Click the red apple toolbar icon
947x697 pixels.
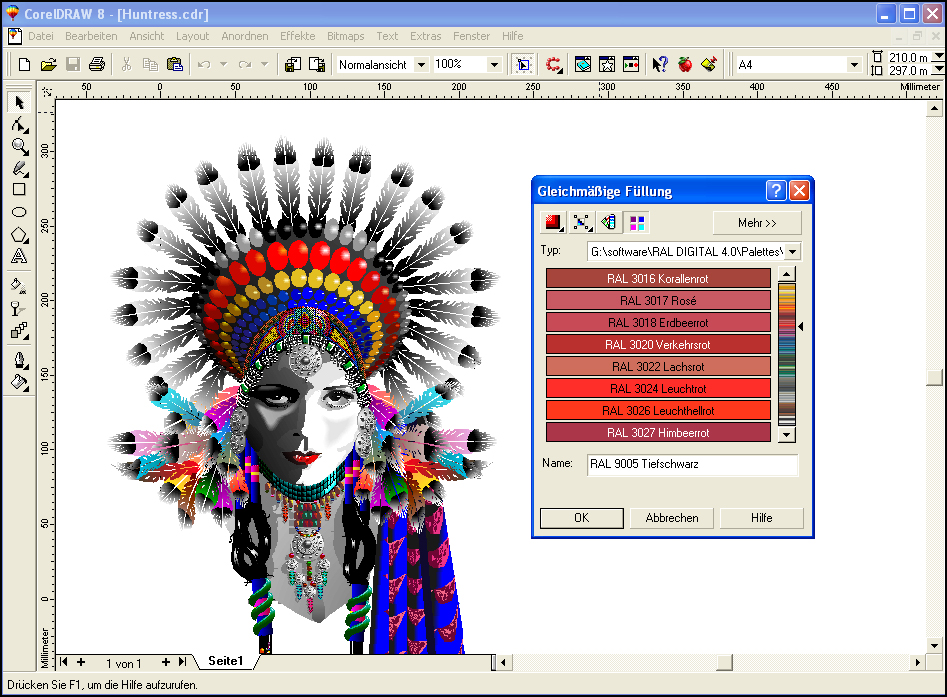point(685,64)
